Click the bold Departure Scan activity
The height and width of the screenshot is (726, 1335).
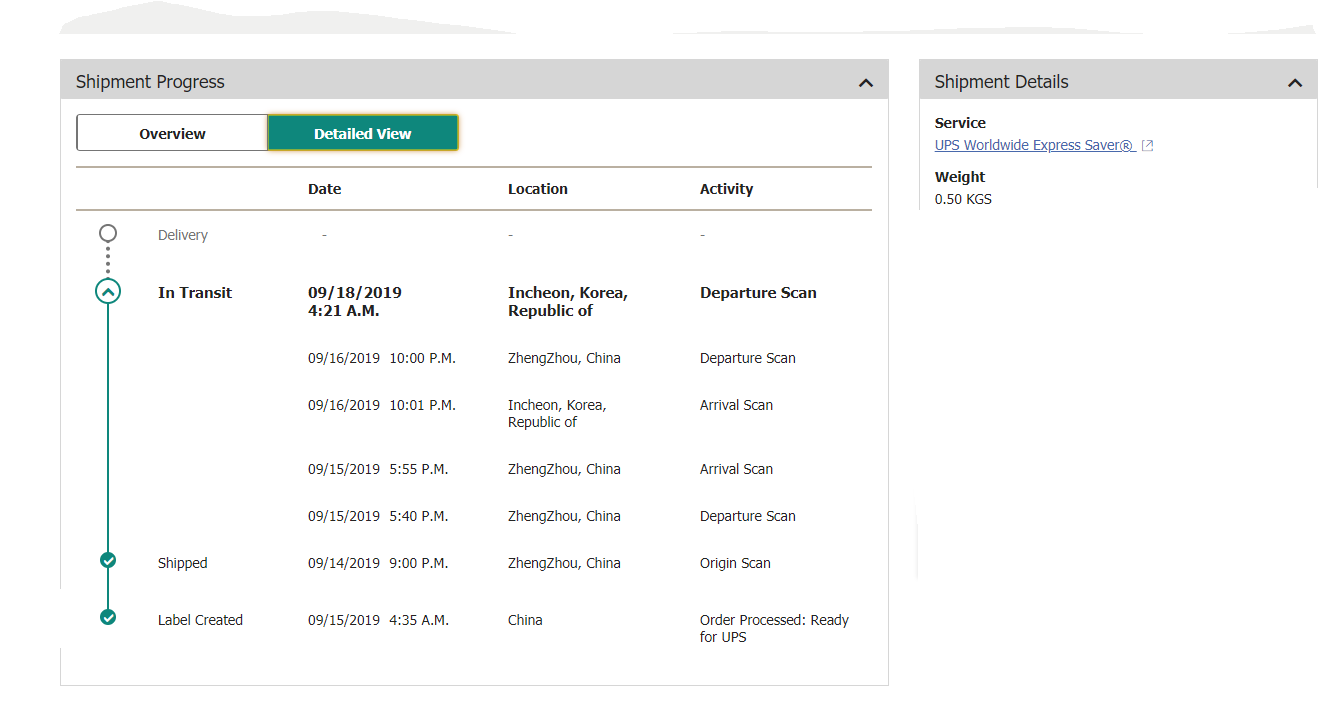pos(758,293)
